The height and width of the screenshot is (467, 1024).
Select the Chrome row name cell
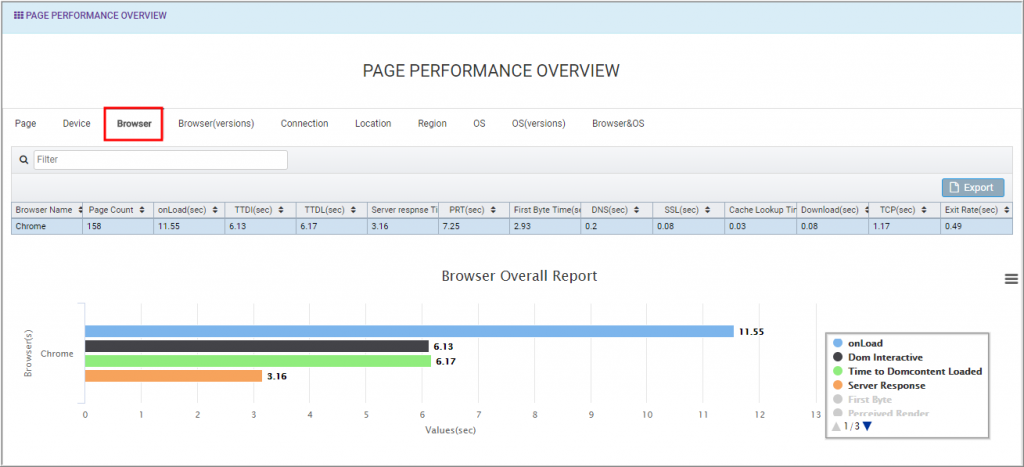pyautogui.click(x=47, y=227)
